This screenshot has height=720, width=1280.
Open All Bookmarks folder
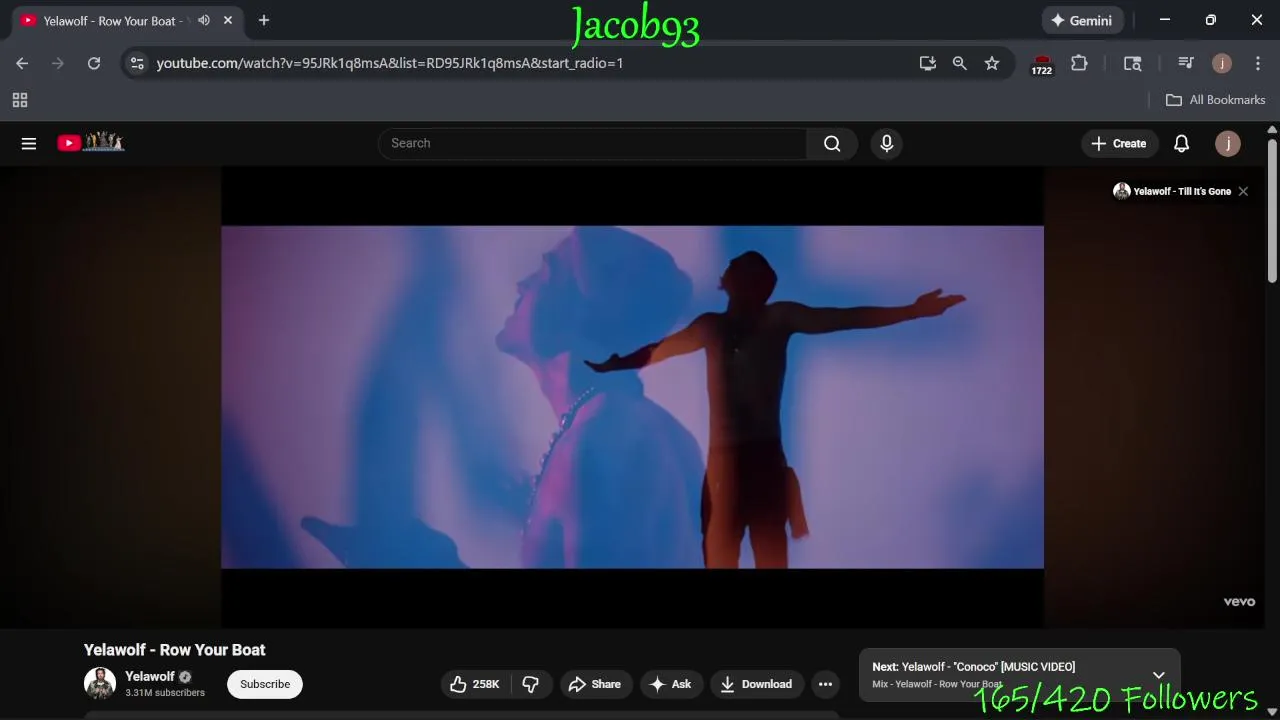click(x=1215, y=100)
